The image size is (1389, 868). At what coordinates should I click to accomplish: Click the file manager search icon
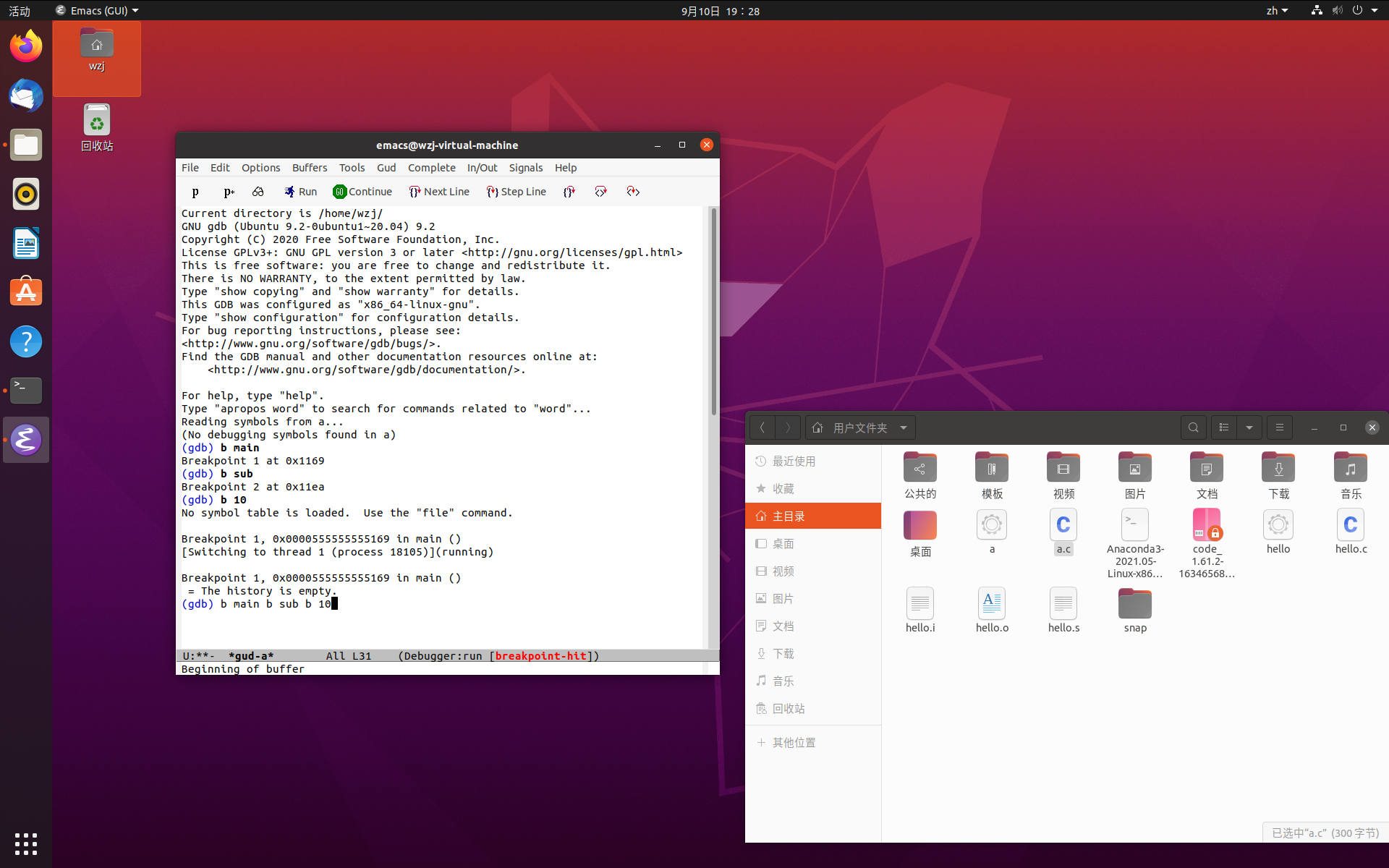pyautogui.click(x=1193, y=427)
